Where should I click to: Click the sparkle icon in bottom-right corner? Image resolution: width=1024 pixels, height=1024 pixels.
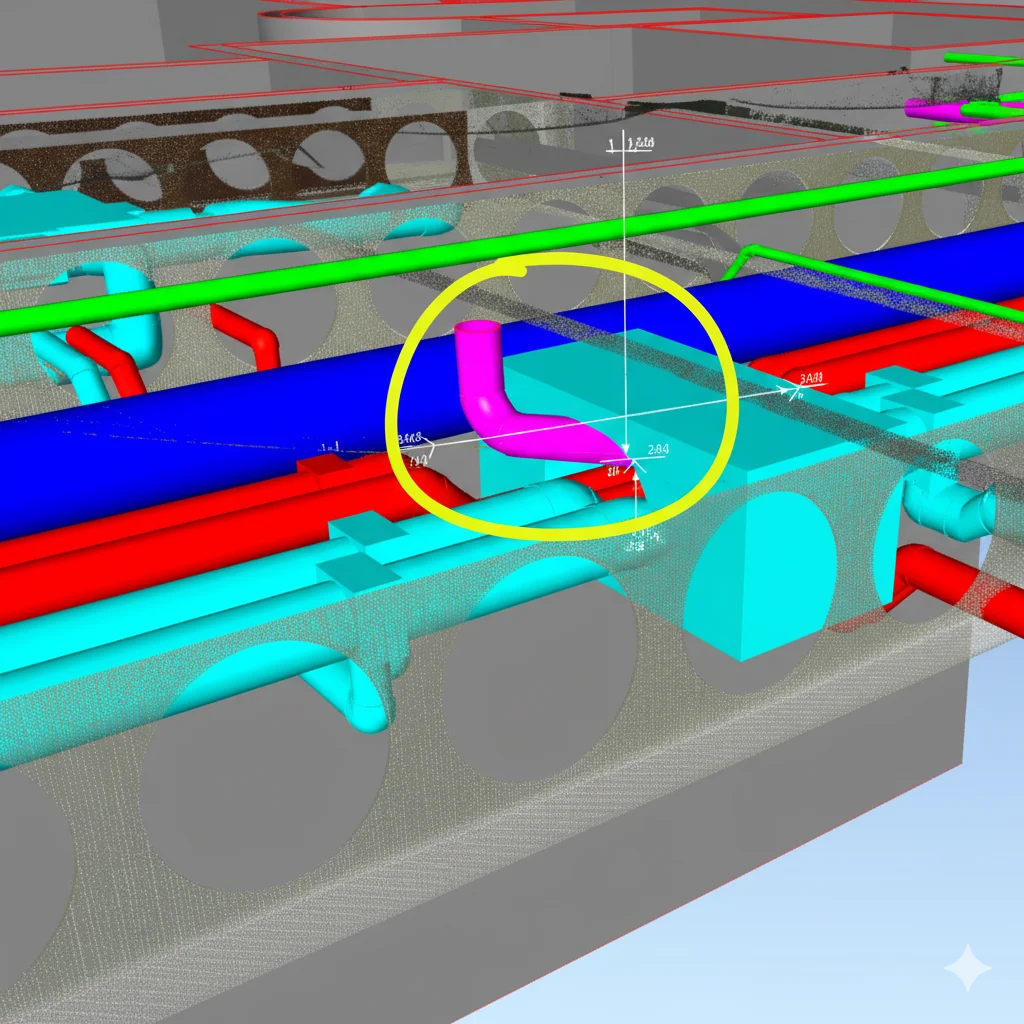[967, 967]
